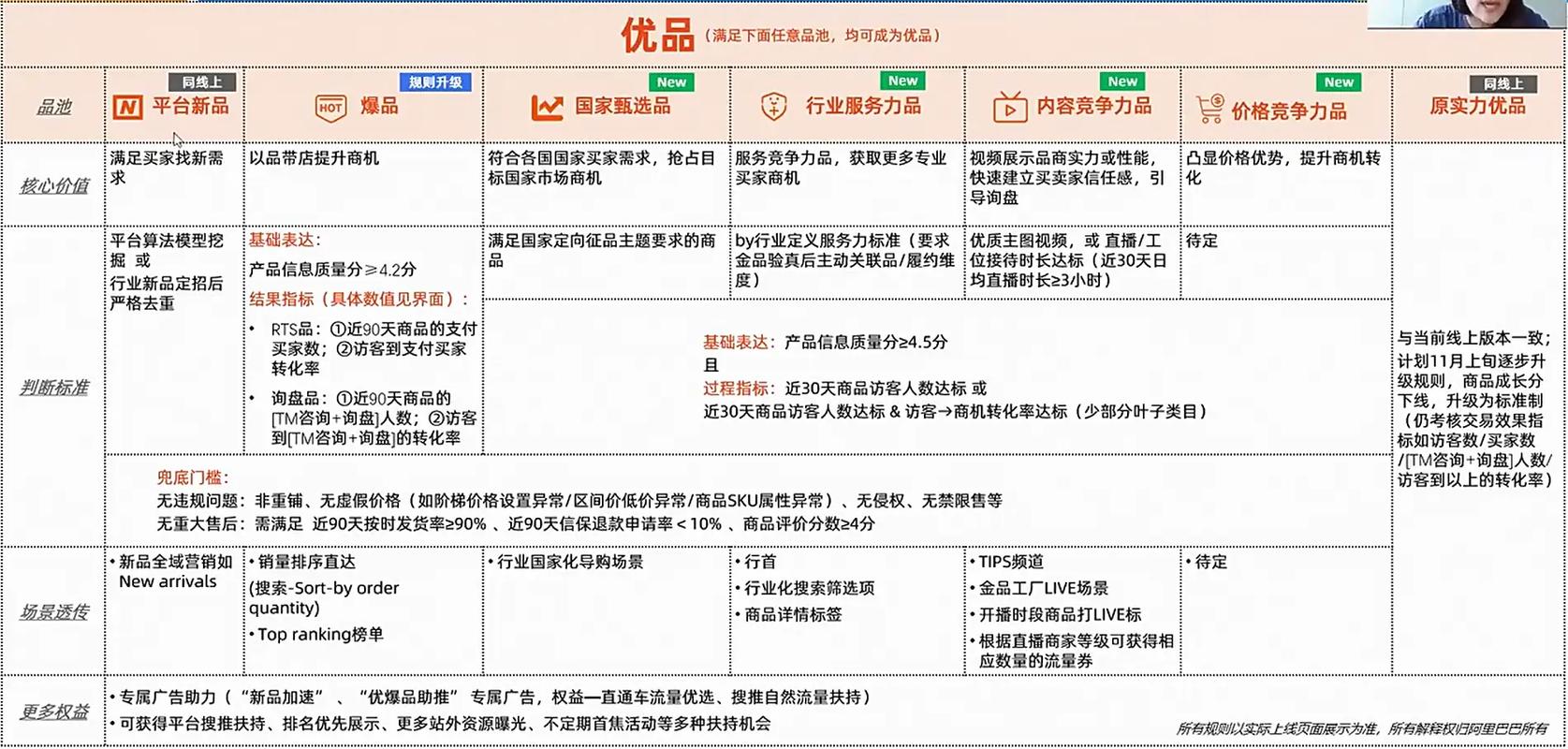Click the 优品 main title
Viewport: 1568px width, 749px height.
click(657, 36)
